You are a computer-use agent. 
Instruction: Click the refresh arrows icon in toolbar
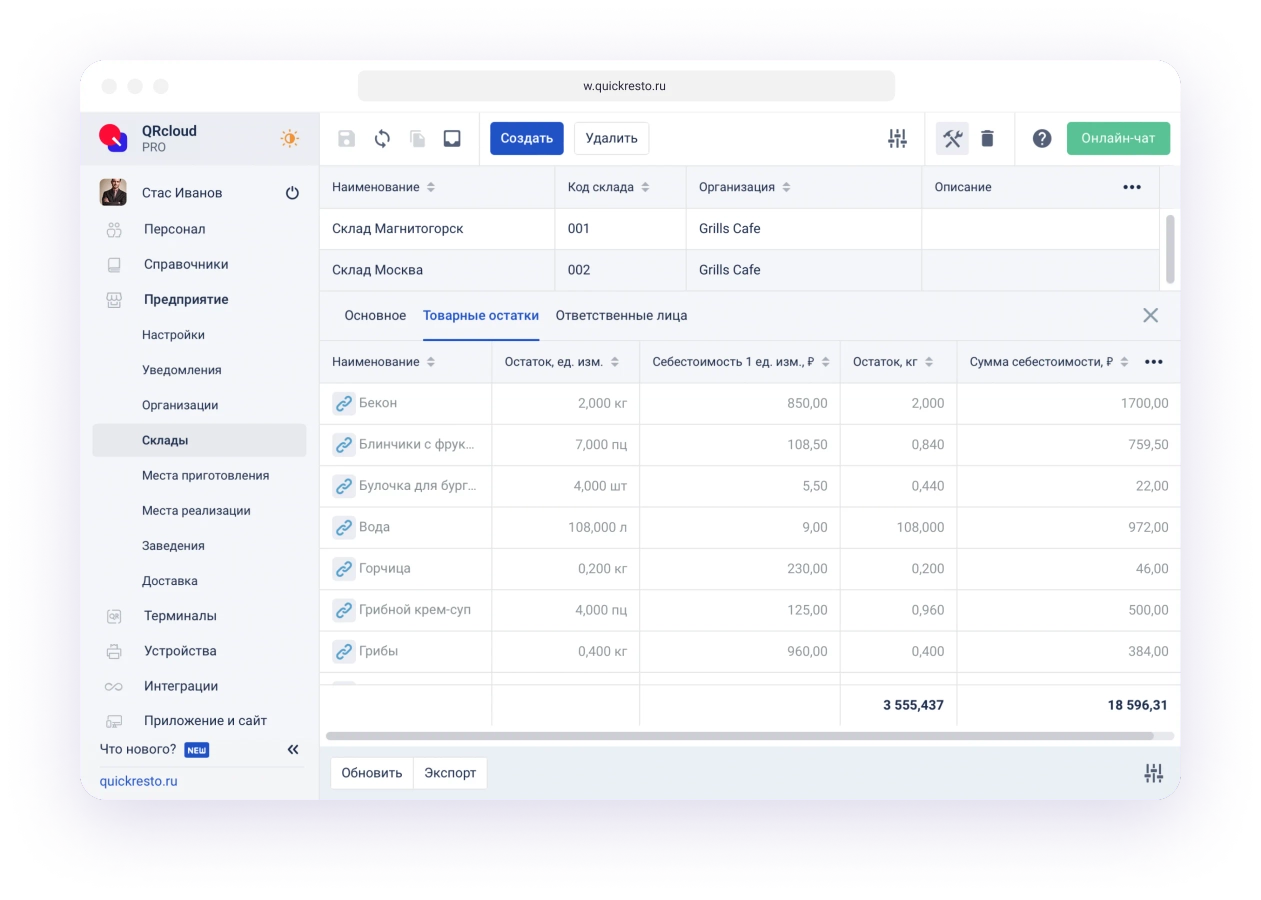click(x=382, y=139)
